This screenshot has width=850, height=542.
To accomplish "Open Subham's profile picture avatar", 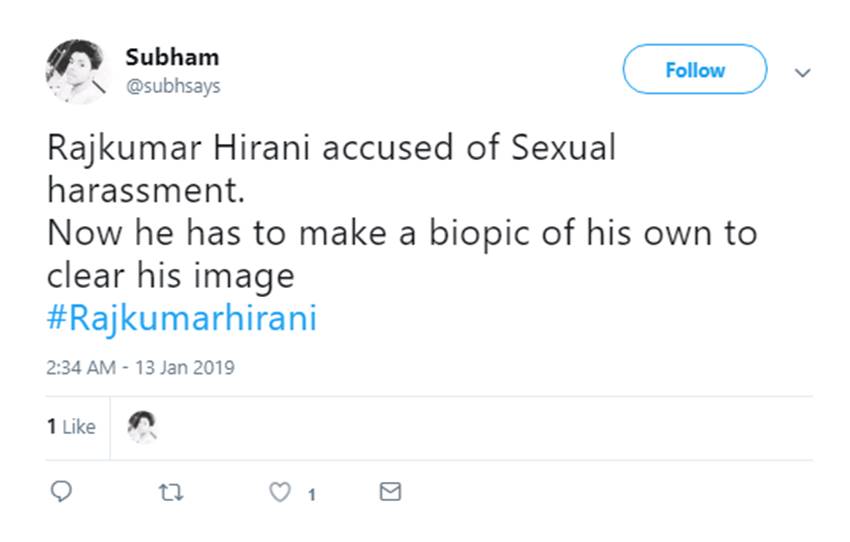I will 75,71.
